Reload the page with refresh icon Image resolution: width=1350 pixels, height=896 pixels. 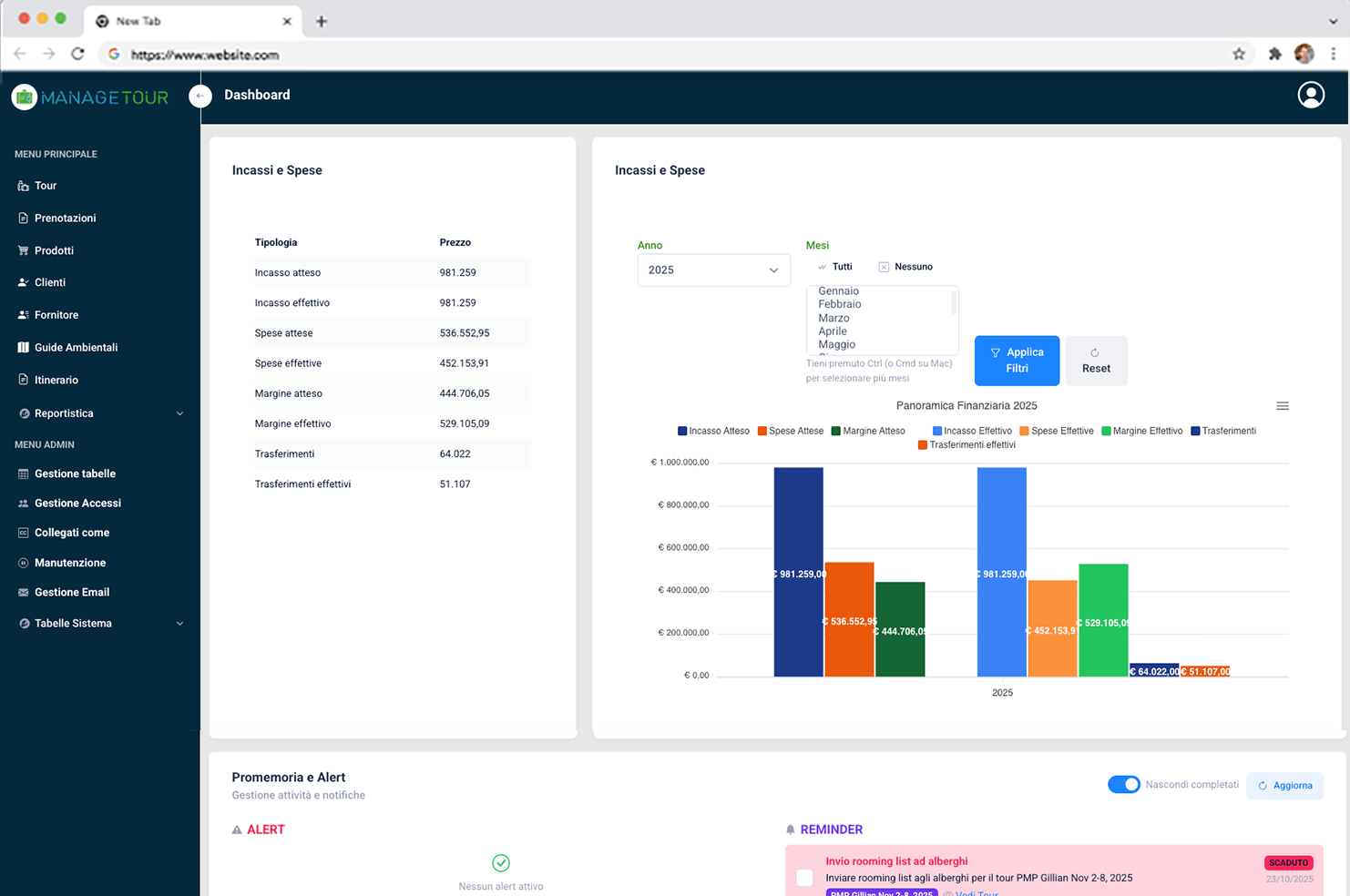pos(78,55)
